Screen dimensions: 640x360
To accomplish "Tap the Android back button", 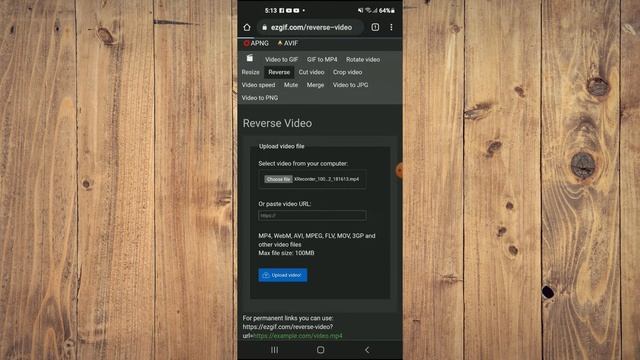I will point(367,350).
